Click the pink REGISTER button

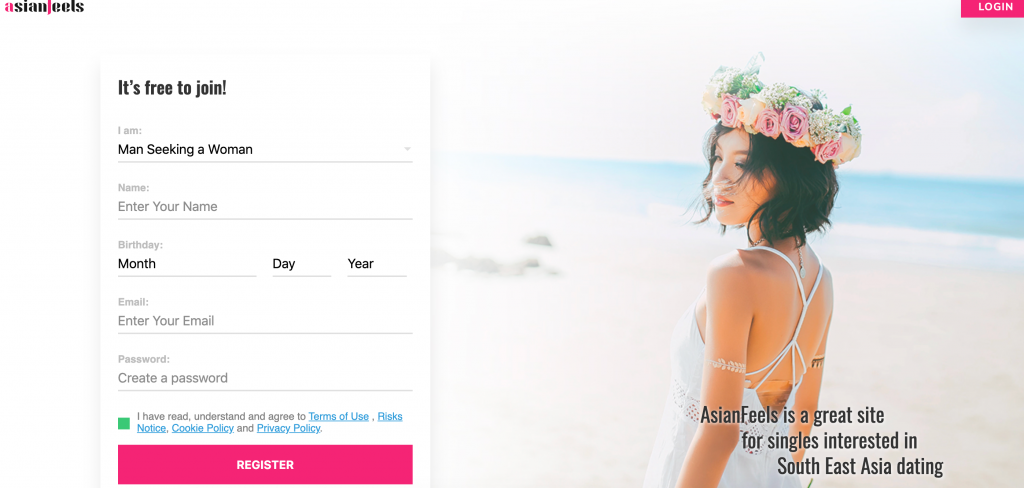pyautogui.click(x=265, y=465)
